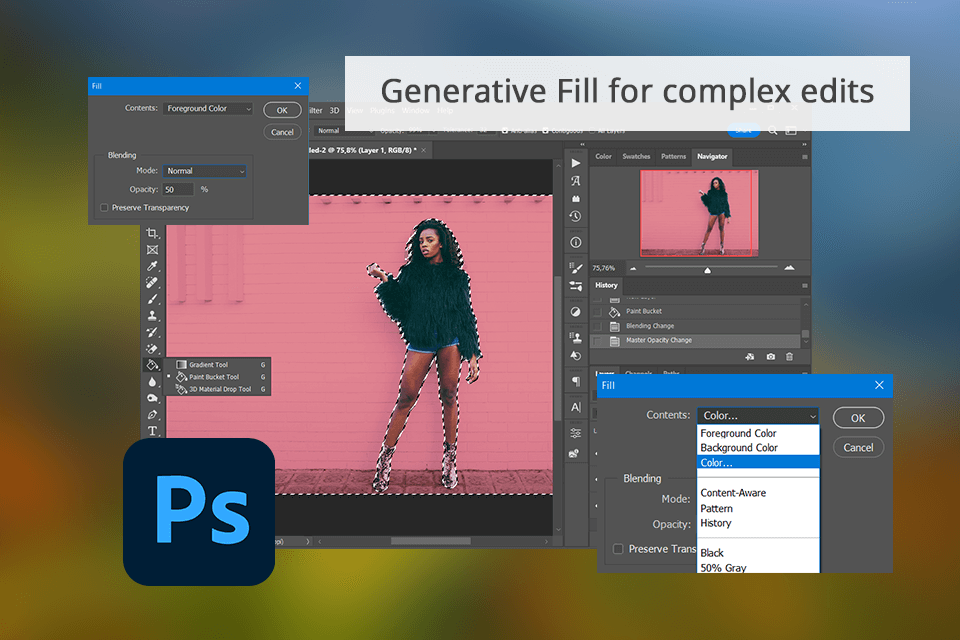Viewport: 960px width, 640px height.
Task: Pick the Brush tool in the left toolbar
Action: 152,299
